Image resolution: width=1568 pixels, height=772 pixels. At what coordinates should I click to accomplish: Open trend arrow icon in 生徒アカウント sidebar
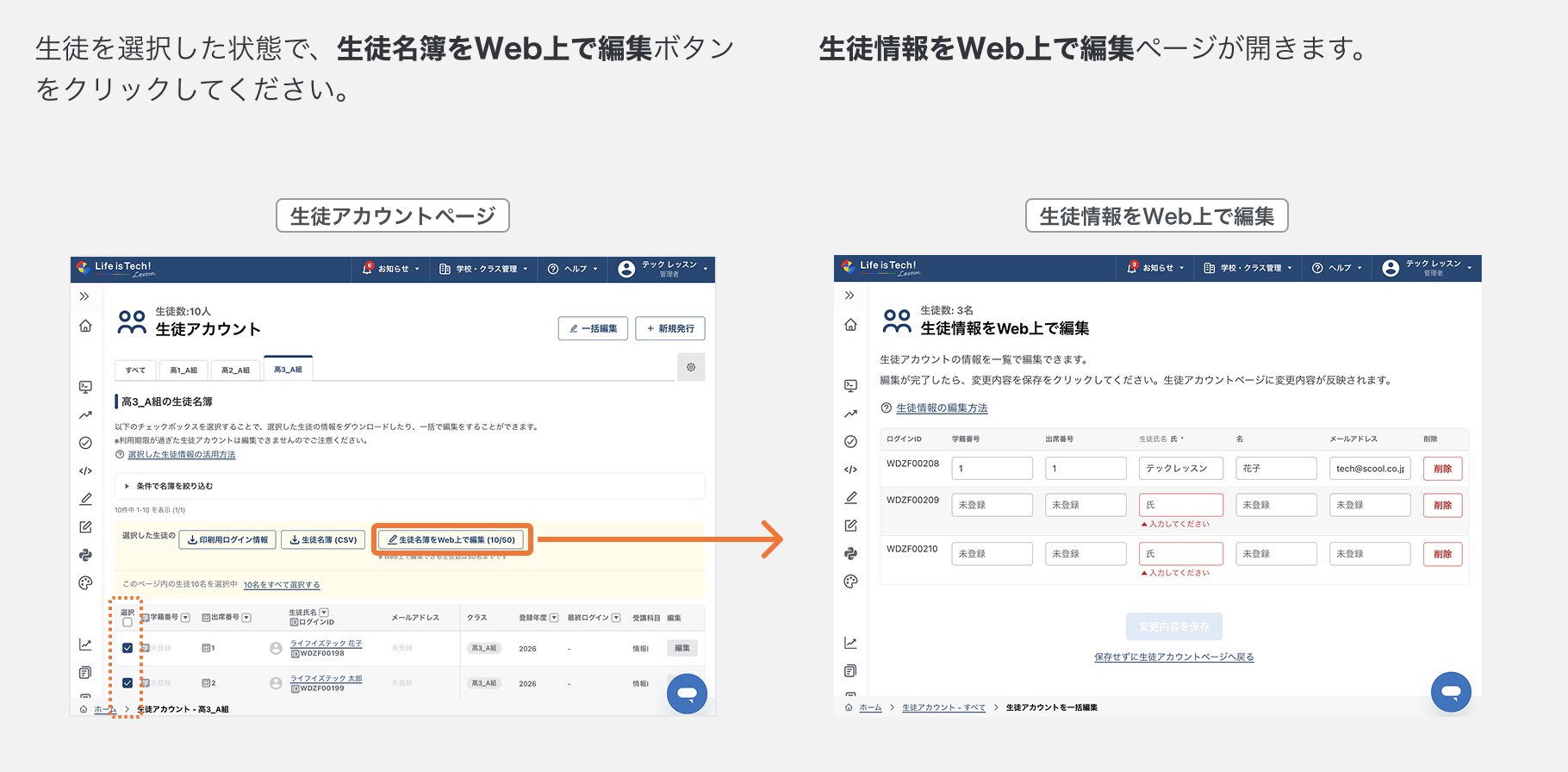[85, 415]
